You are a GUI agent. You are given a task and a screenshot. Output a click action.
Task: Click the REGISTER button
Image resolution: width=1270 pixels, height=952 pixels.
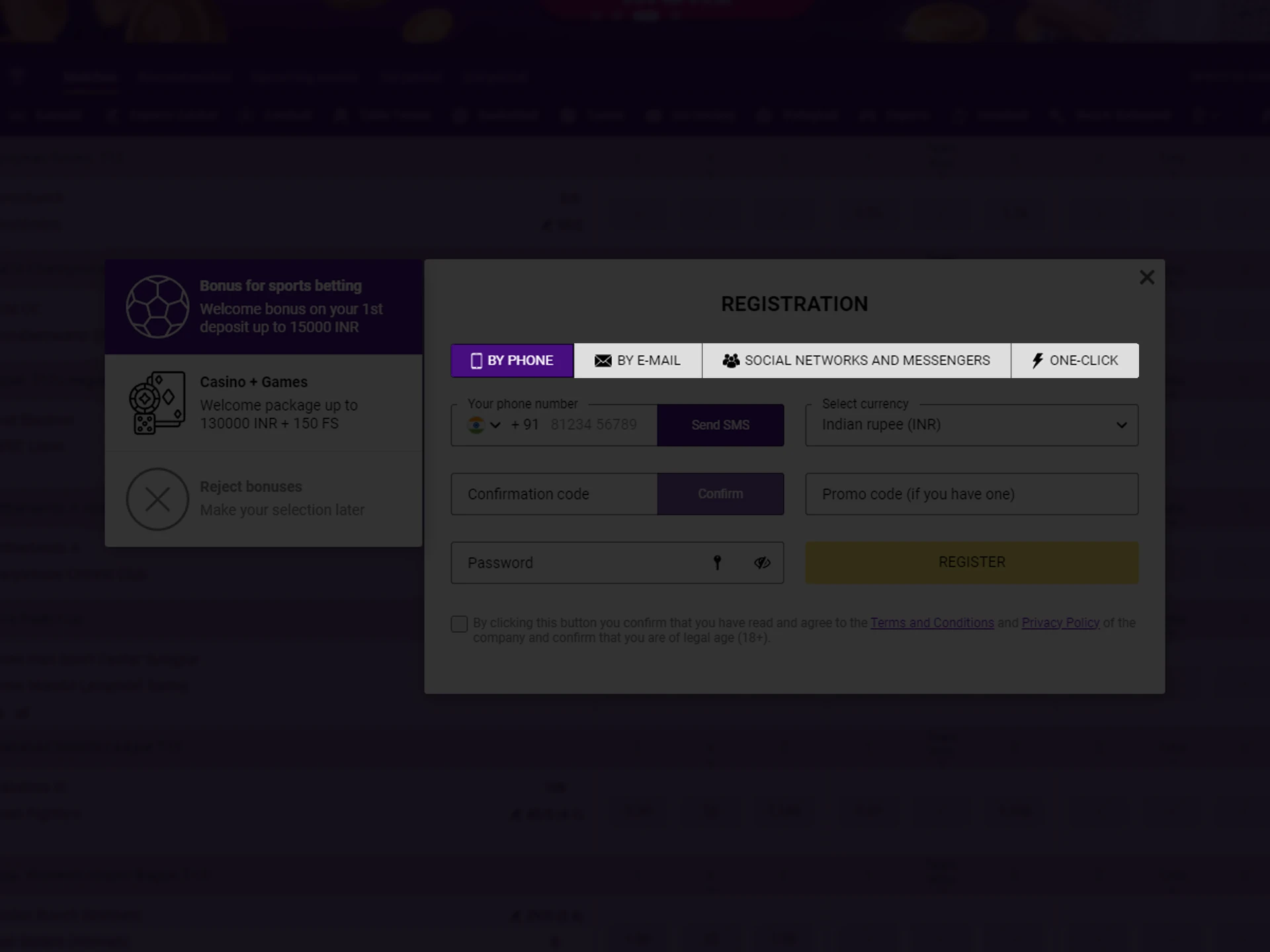click(971, 562)
